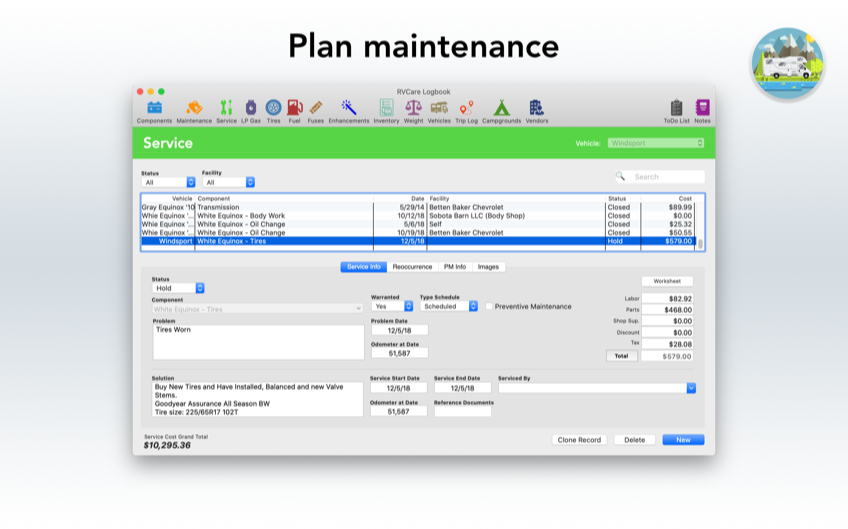Viewport: 848px width, 529px height.
Task: Open the Facility filter dropdown
Action: (229, 182)
